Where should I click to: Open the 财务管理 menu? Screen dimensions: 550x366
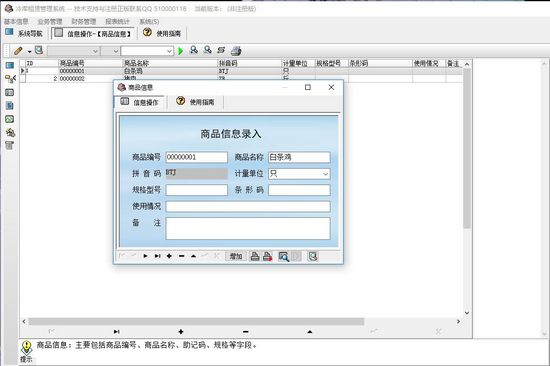pyautogui.click(x=83, y=21)
